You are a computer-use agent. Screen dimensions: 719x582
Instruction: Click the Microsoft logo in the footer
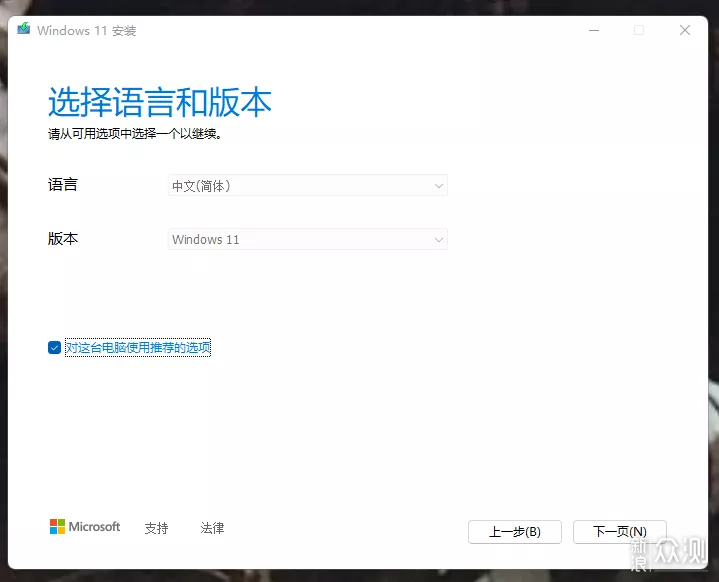tap(85, 527)
